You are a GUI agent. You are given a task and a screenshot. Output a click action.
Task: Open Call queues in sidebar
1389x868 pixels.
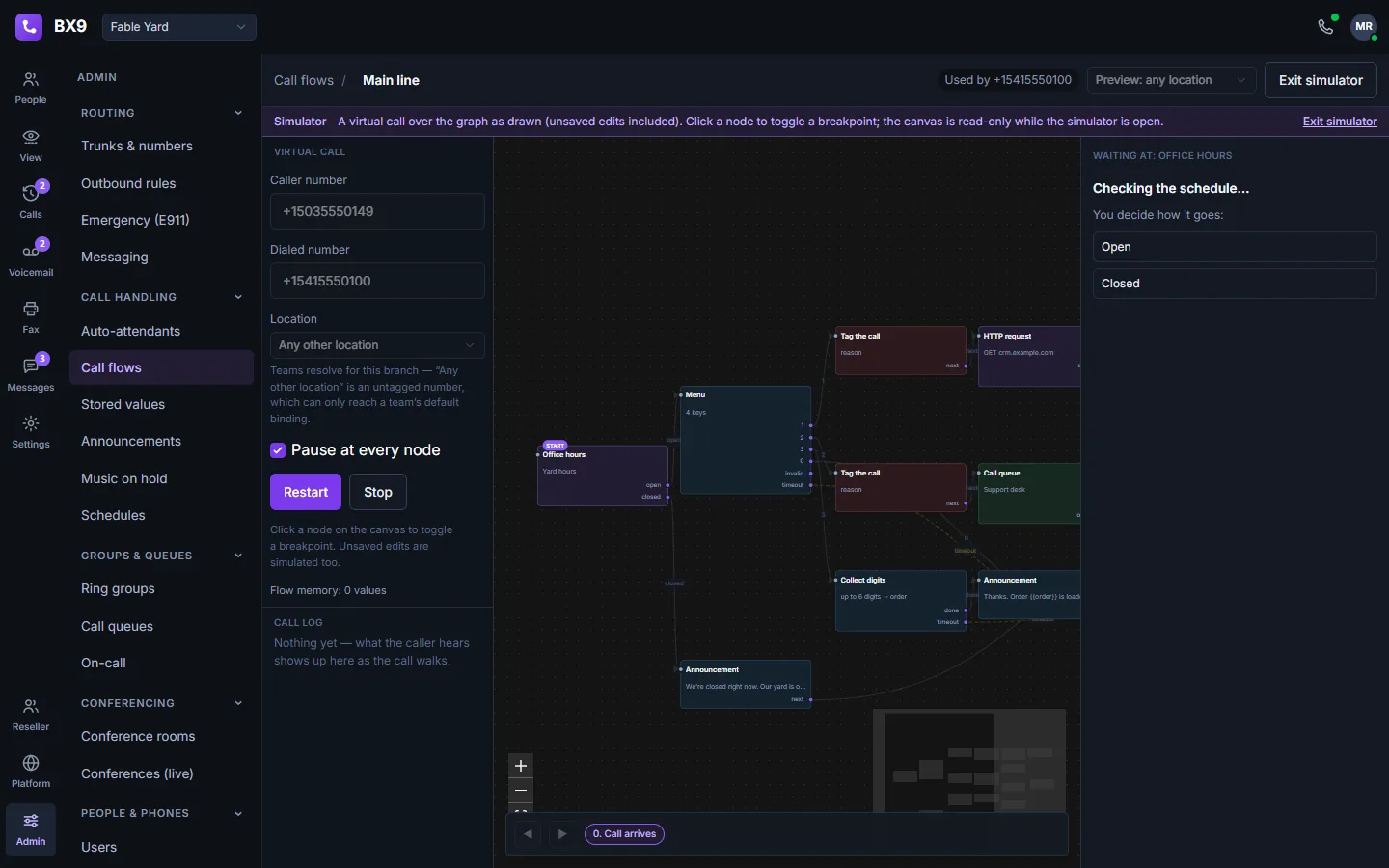tap(161, 626)
